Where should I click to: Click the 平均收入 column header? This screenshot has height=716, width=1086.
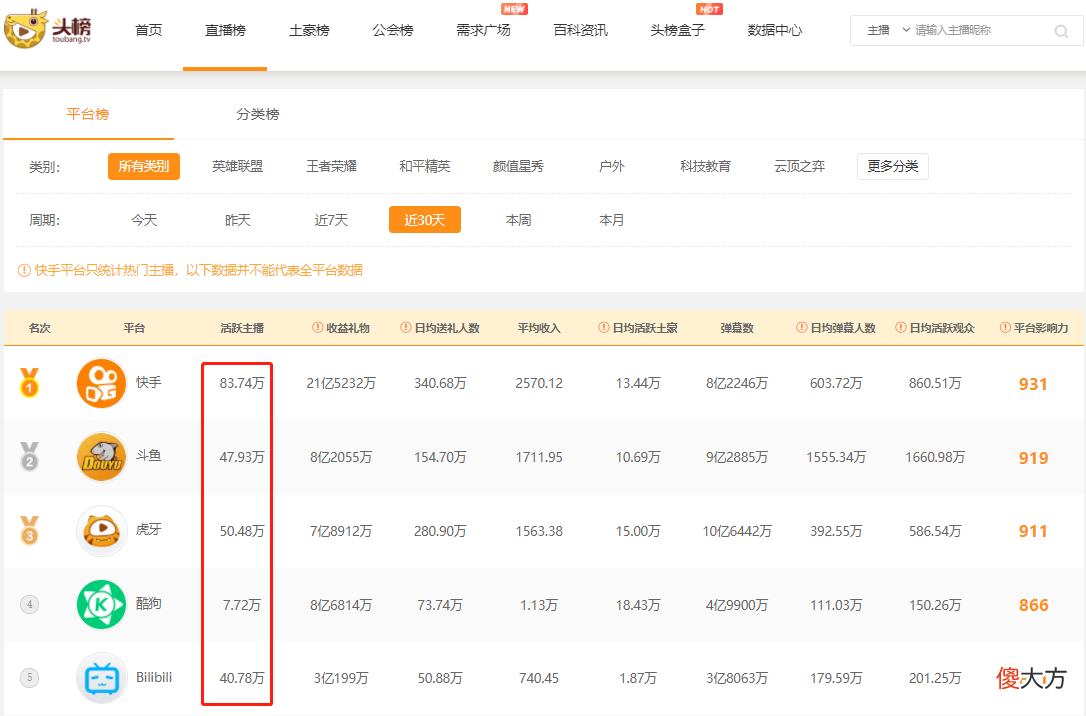tap(539, 328)
